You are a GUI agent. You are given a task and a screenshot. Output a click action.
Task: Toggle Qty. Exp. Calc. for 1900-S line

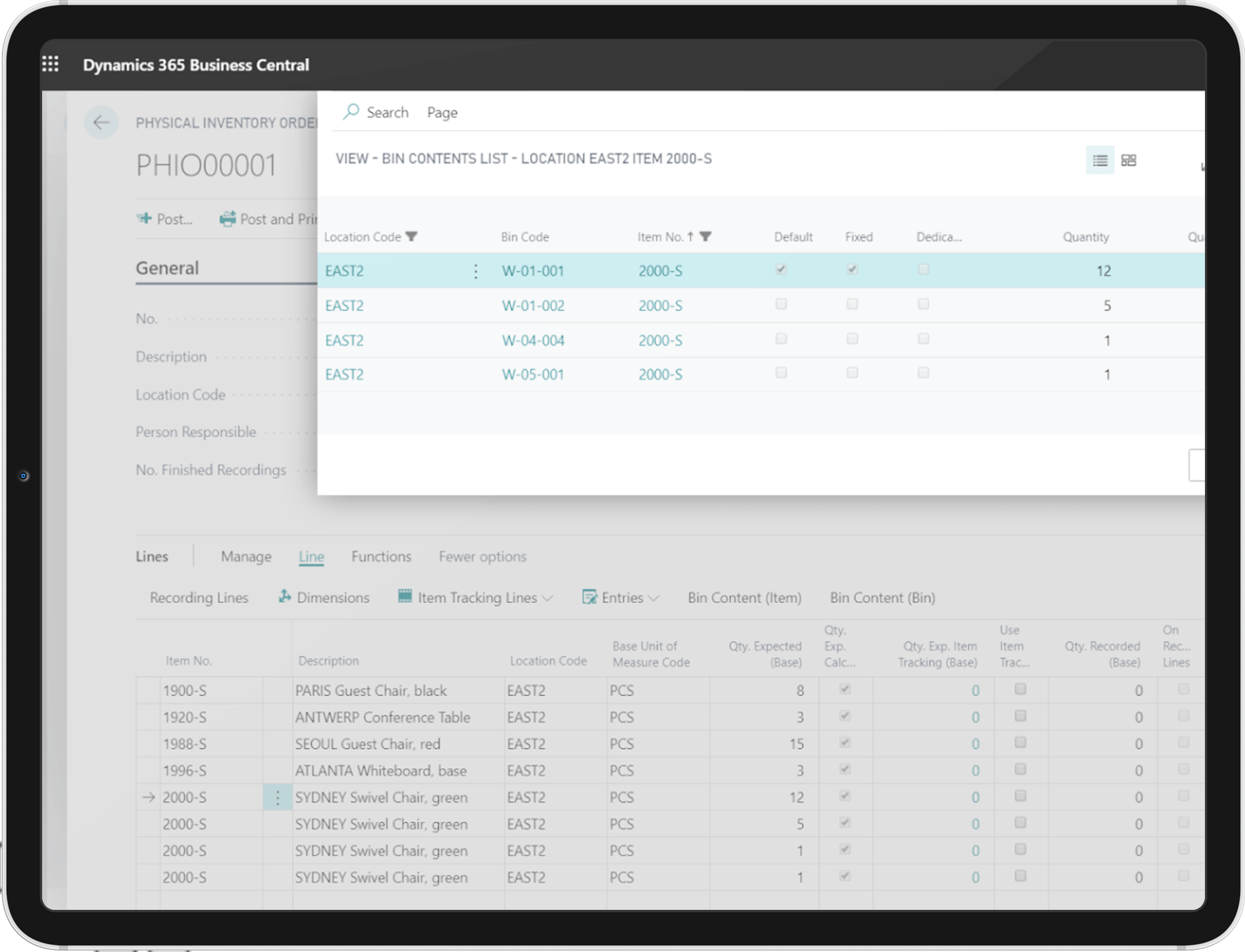coord(845,689)
